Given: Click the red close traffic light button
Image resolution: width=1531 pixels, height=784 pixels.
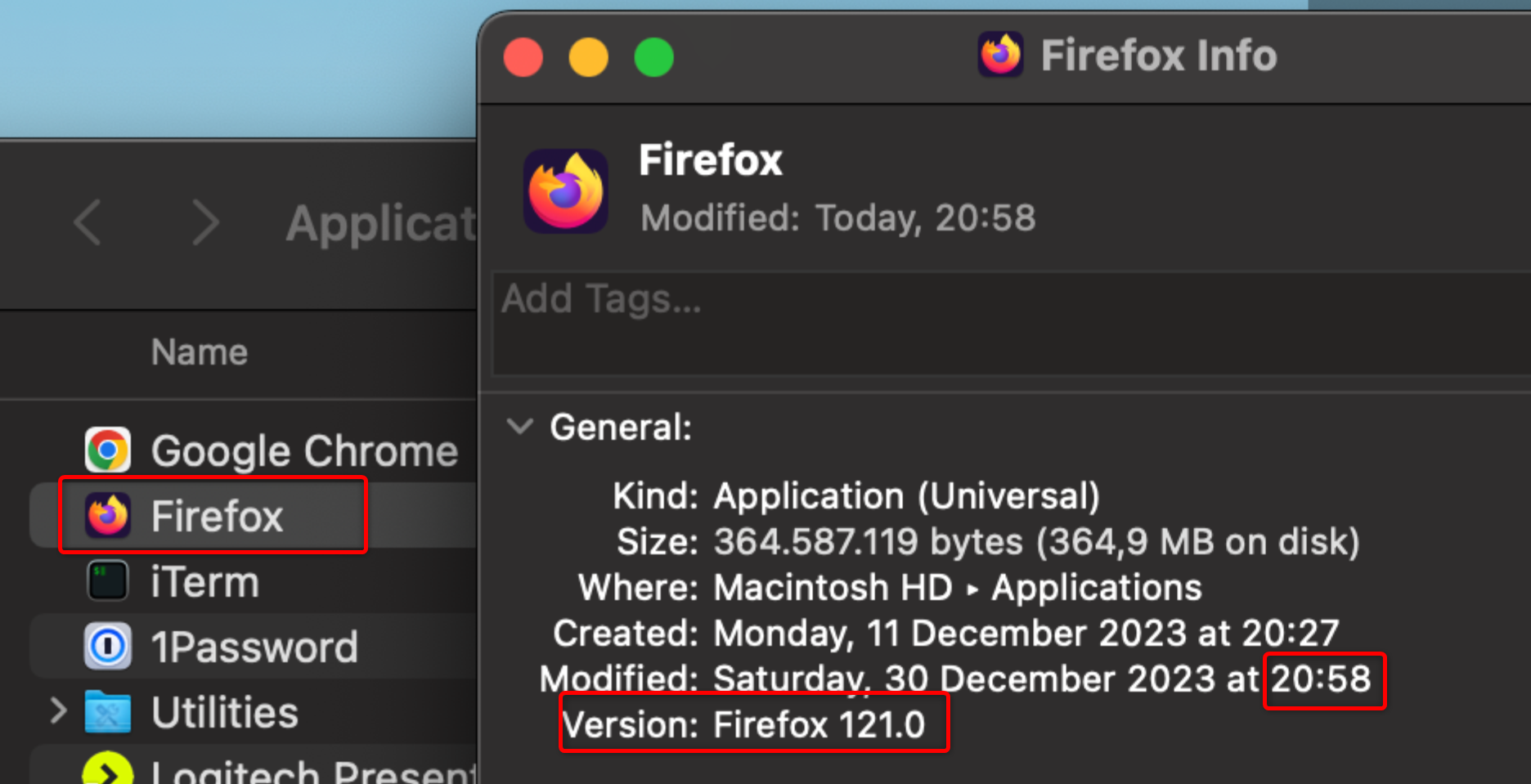Looking at the screenshot, I should (523, 57).
